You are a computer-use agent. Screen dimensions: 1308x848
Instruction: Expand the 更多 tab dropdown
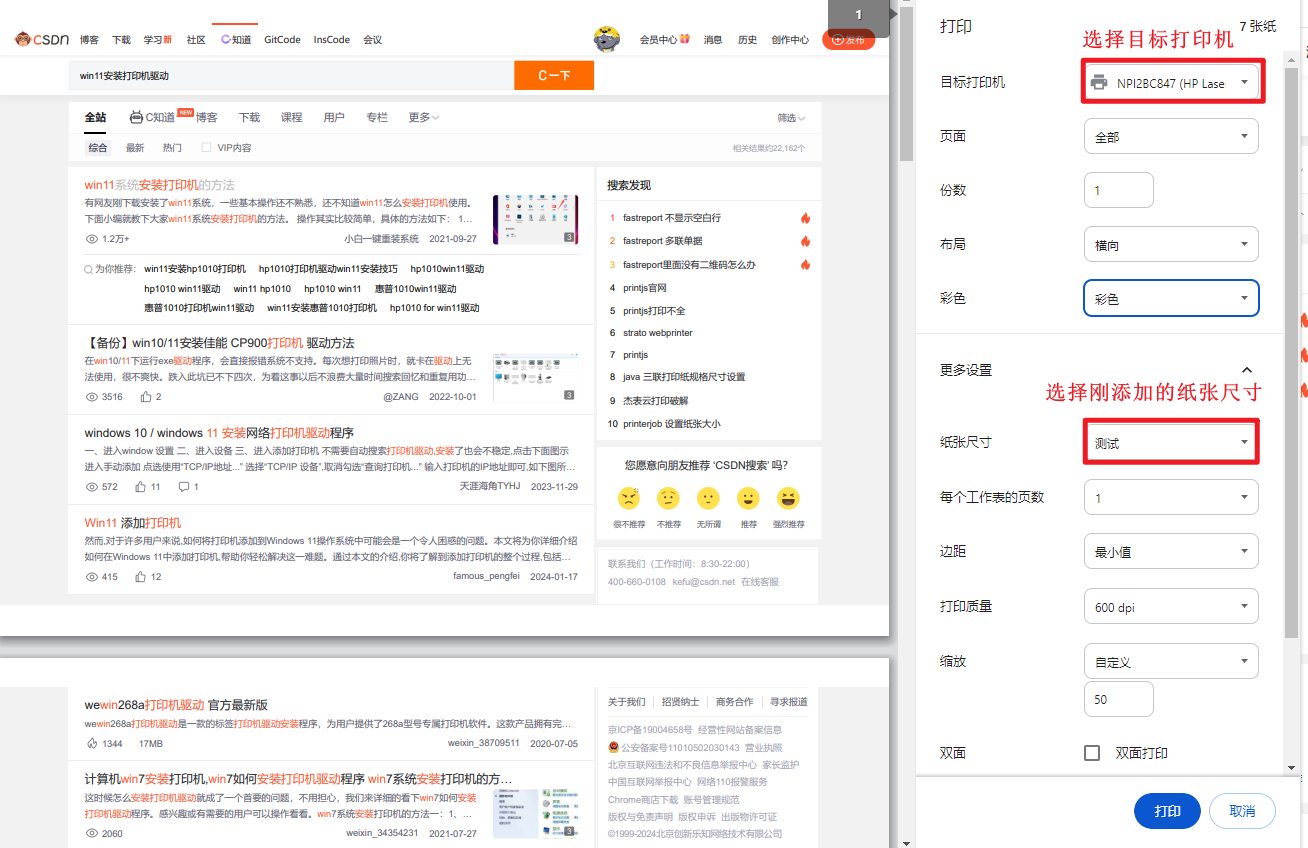(424, 117)
